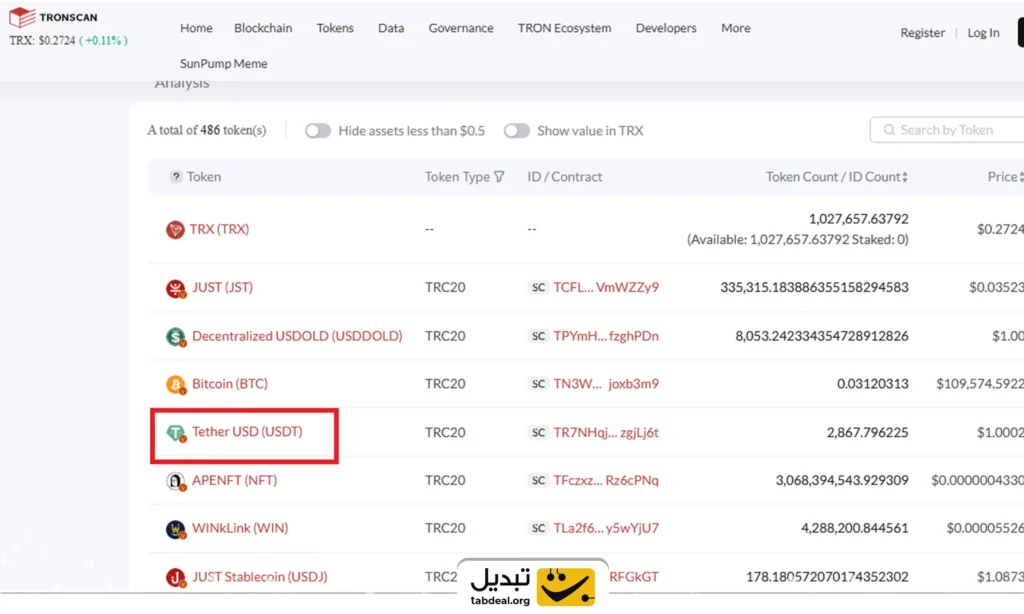Open contract TPYmH... fzghPDn

[606, 336]
